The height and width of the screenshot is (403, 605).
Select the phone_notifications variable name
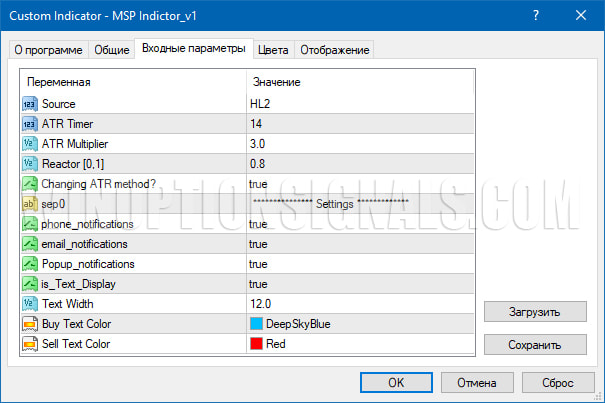pos(87,224)
